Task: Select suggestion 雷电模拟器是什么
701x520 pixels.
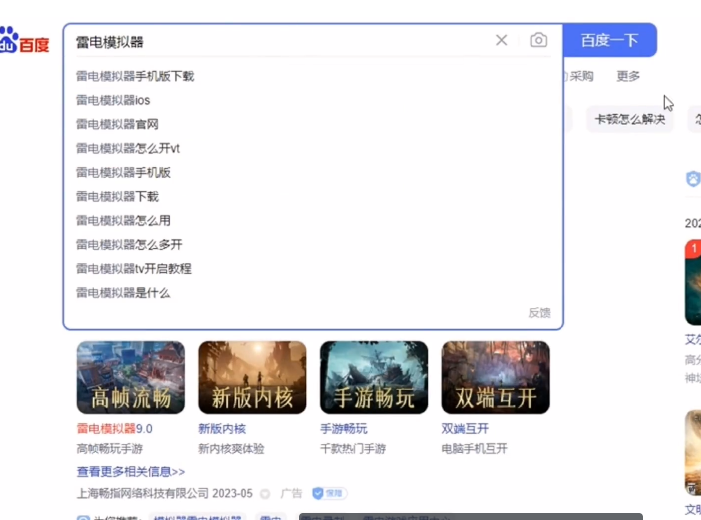Action: pos(123,293)
